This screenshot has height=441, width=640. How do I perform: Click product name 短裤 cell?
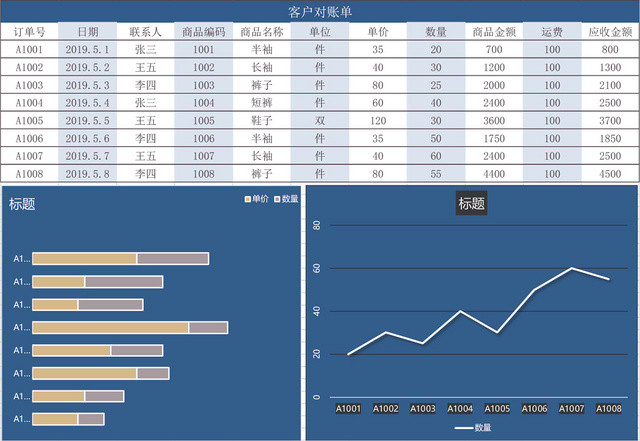point(262,103)
